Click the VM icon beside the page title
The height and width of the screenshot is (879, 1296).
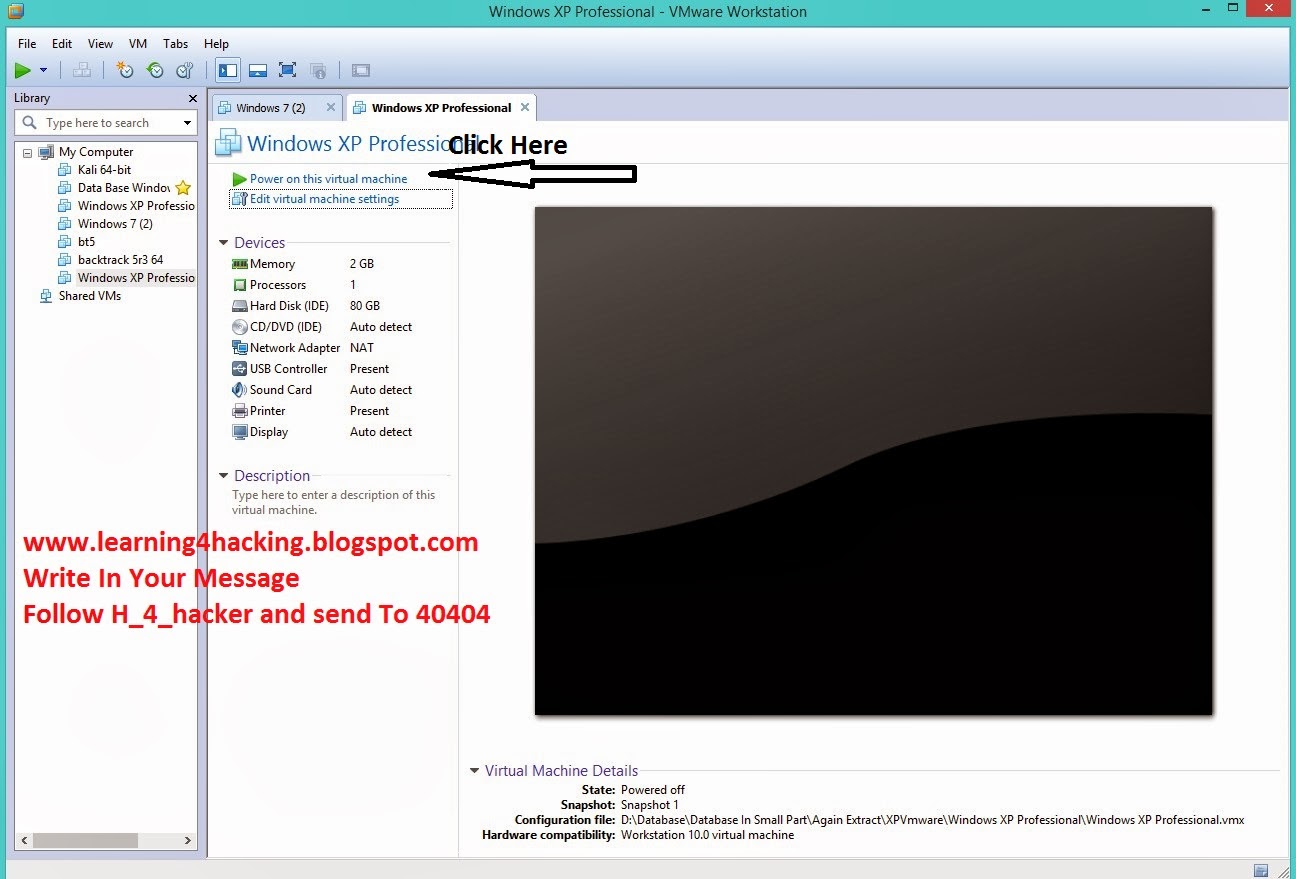pyautogui.click(x=229, y=143)
